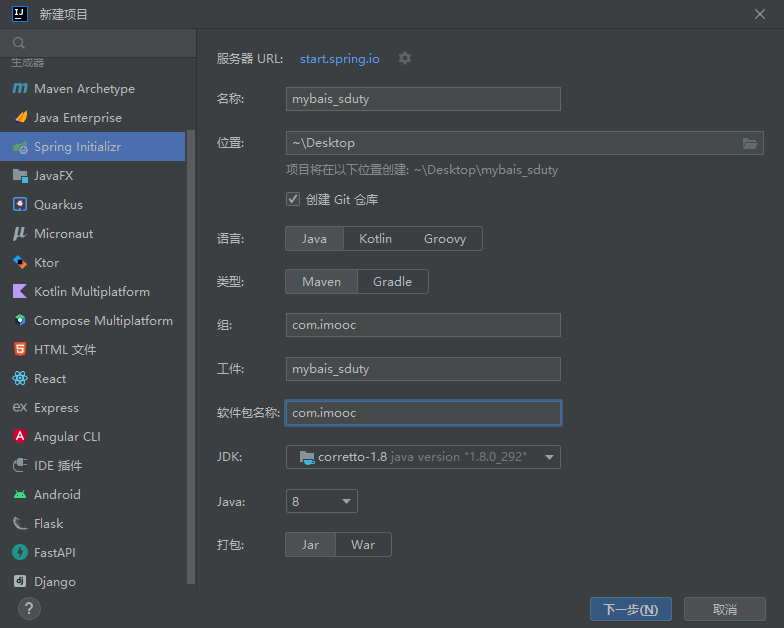784x628 pixels.
Task: Click the Ktor diamond icon
Action: [x=20, y=262]
